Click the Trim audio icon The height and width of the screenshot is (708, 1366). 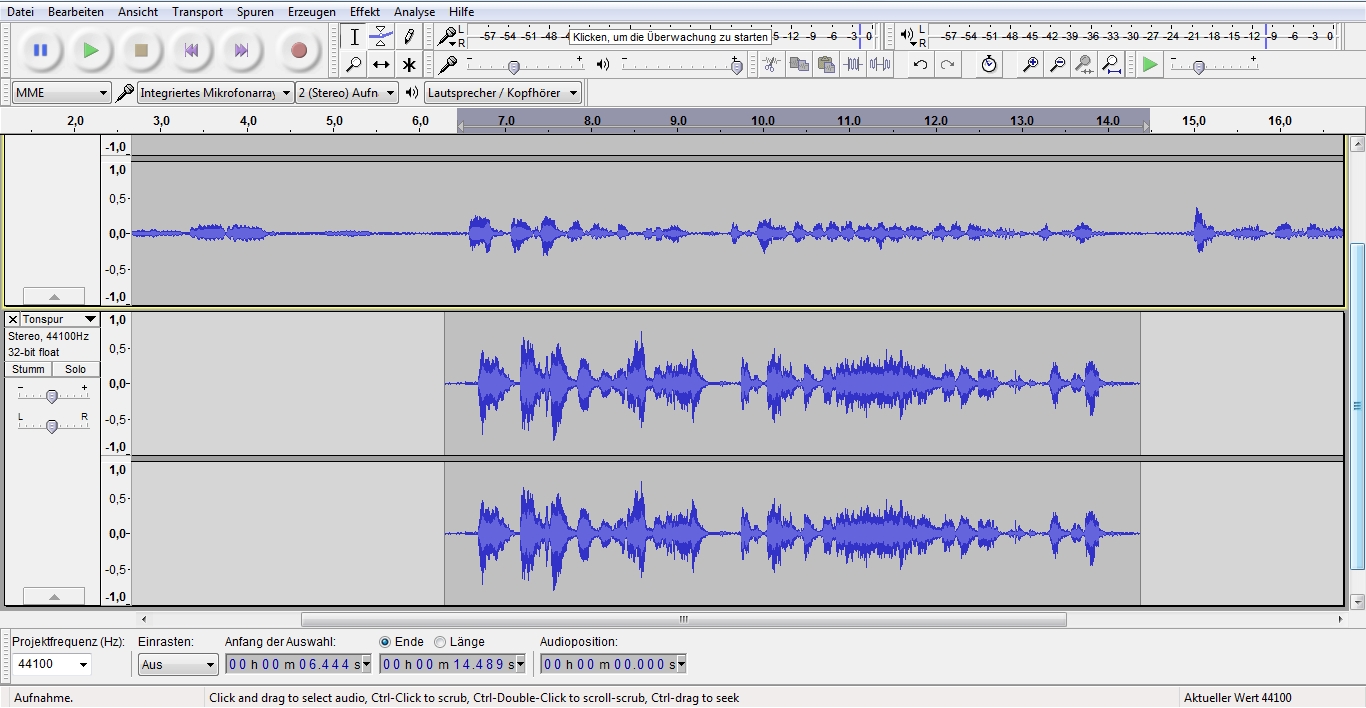coord(853,65)
